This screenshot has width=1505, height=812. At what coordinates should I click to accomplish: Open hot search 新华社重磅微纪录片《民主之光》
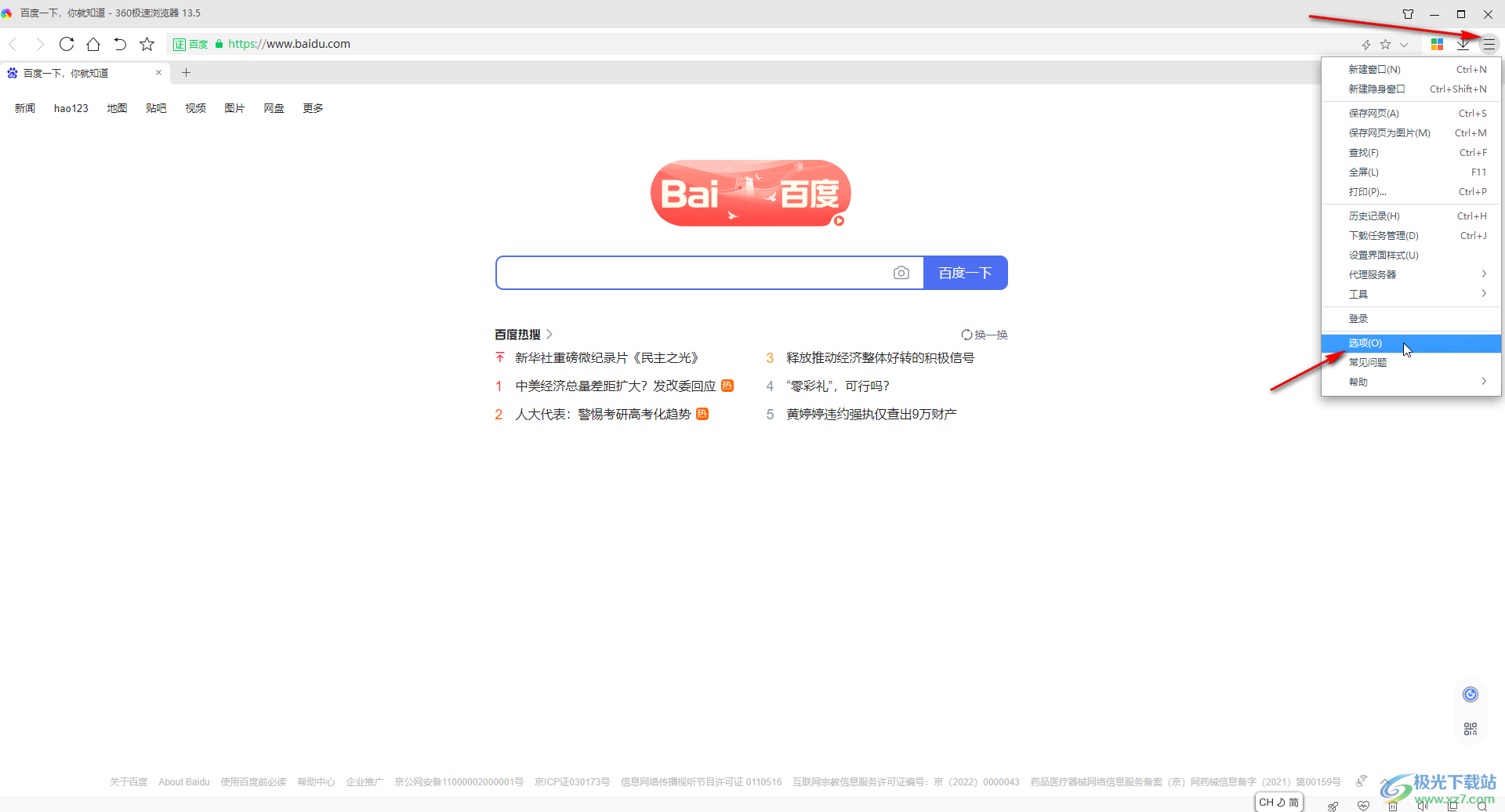point(607,357)
